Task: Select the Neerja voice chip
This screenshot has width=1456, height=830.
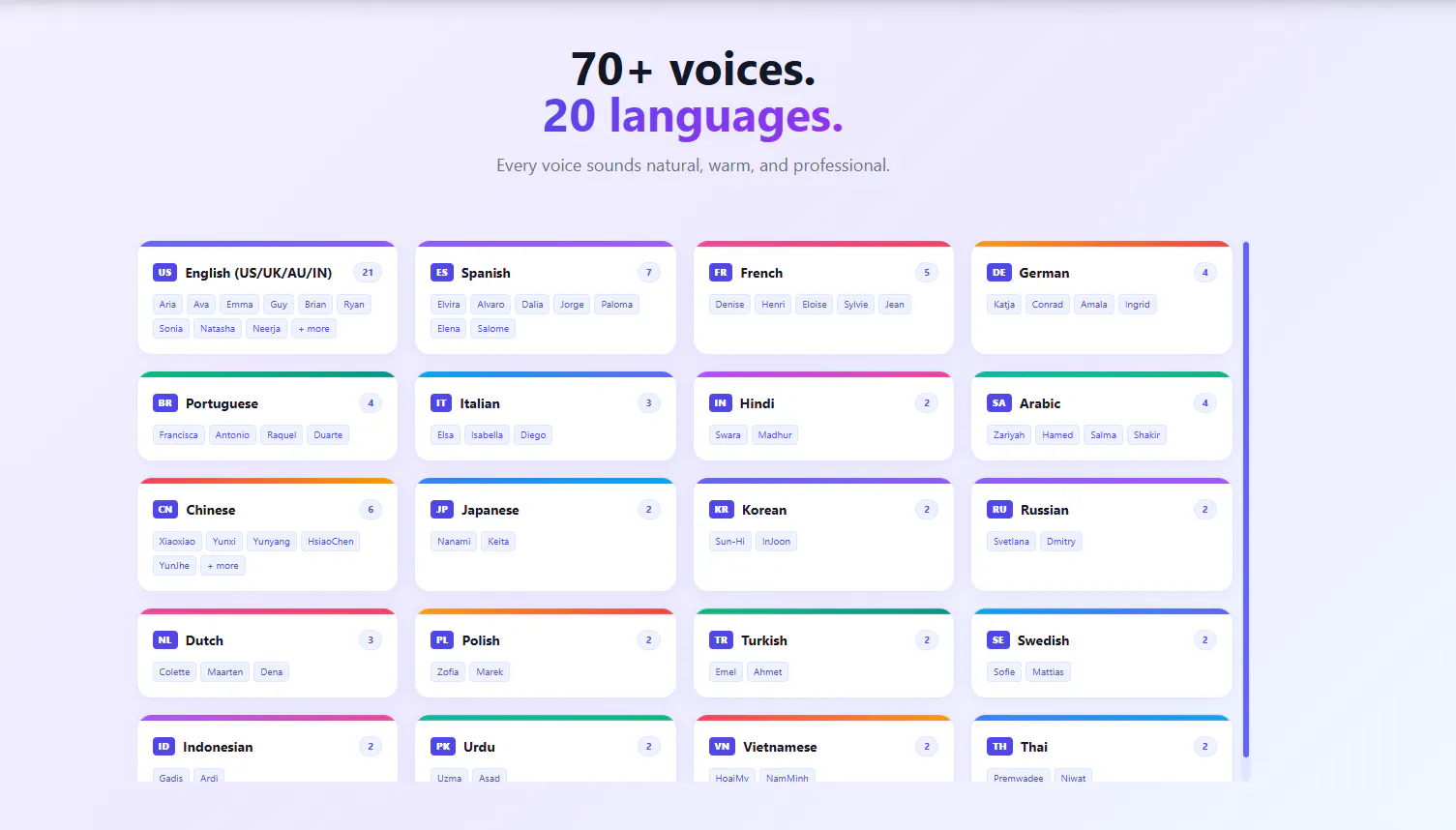Action: (x=266, y=329)
